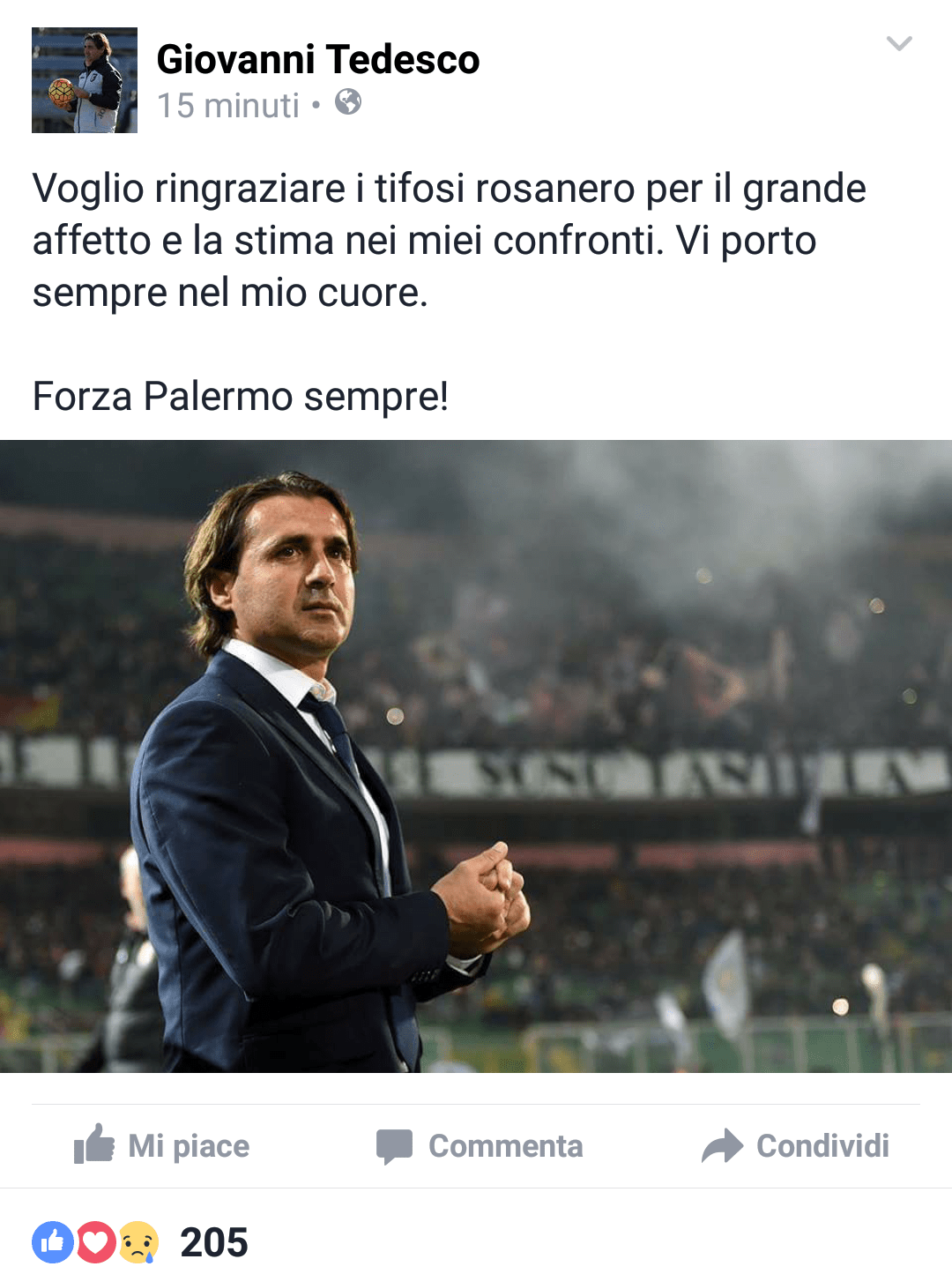The image size is (952, 1274).
Task: Tap the post text about tifosi rosanero
Action: click(x=450, y=241)
